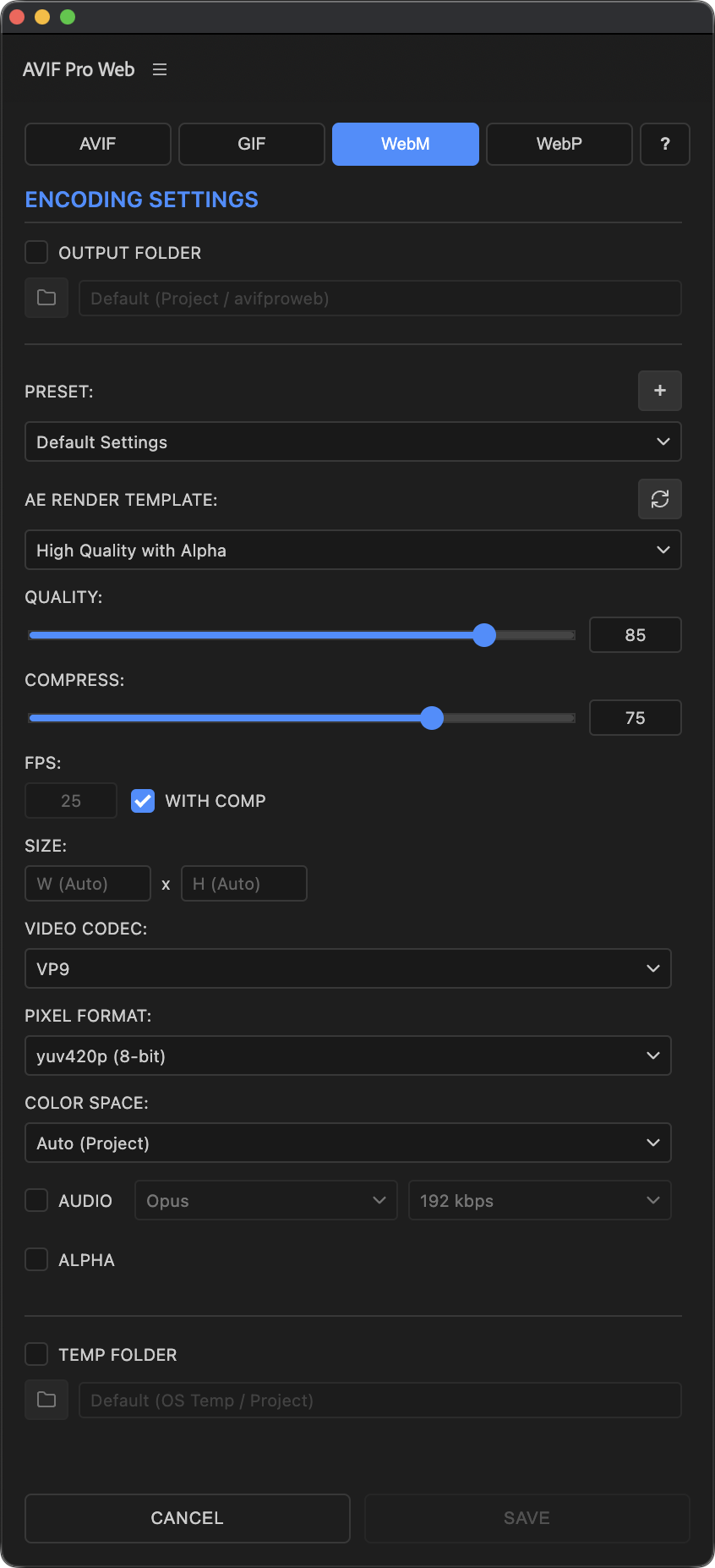715x1568 pixels.
Task: Click the output folder path field
Action: pos(380,299)
